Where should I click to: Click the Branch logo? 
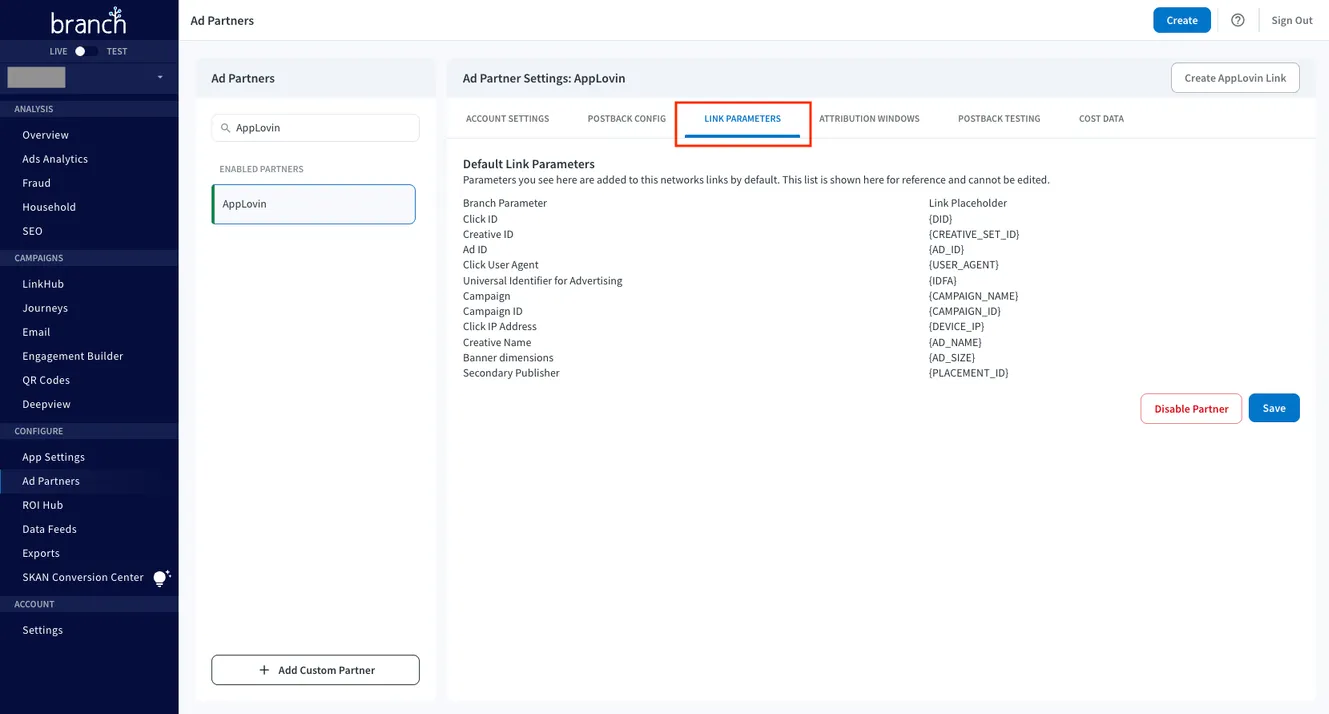click(x=88, y=20)
